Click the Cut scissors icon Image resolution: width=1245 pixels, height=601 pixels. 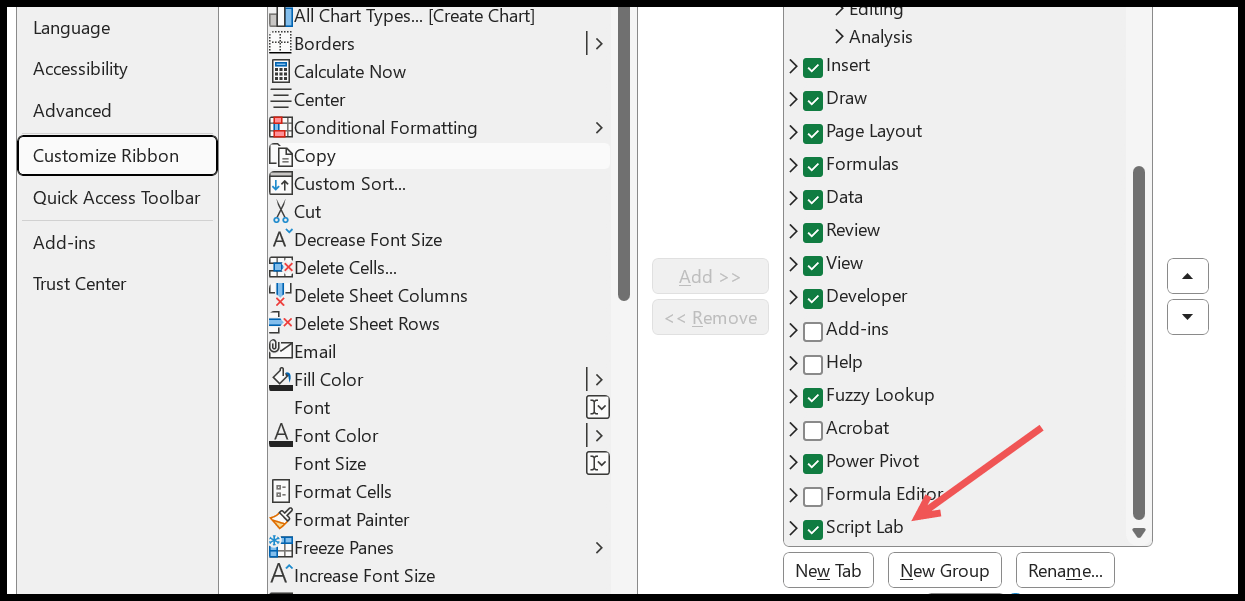click(x=280, y=212)
